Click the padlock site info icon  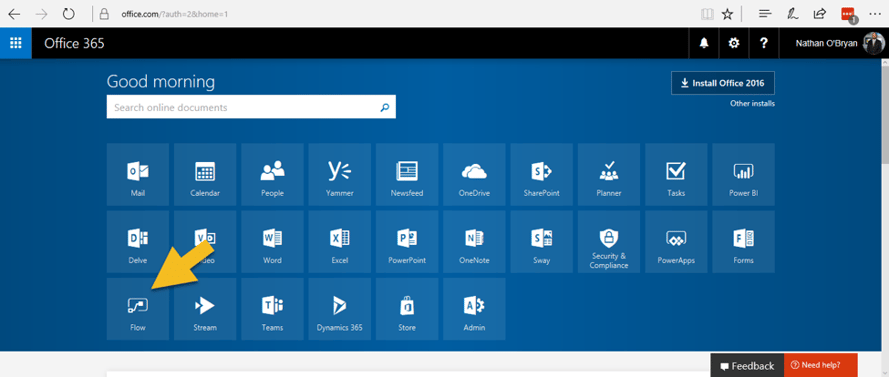[x=104, y=14]
